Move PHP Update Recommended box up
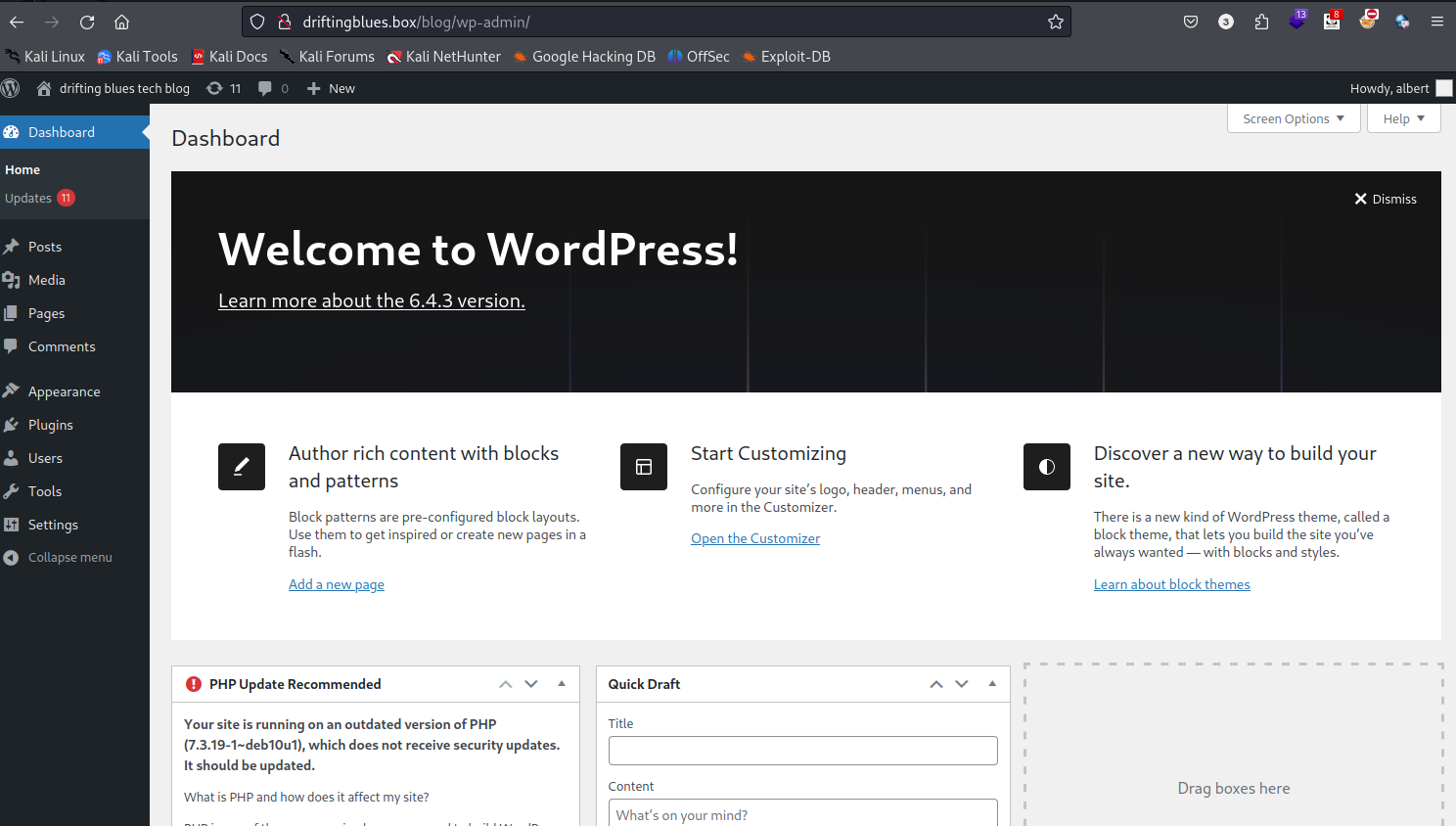This screenshot has width=1456, height=826. pyautogui.click(x=506, y=684)
